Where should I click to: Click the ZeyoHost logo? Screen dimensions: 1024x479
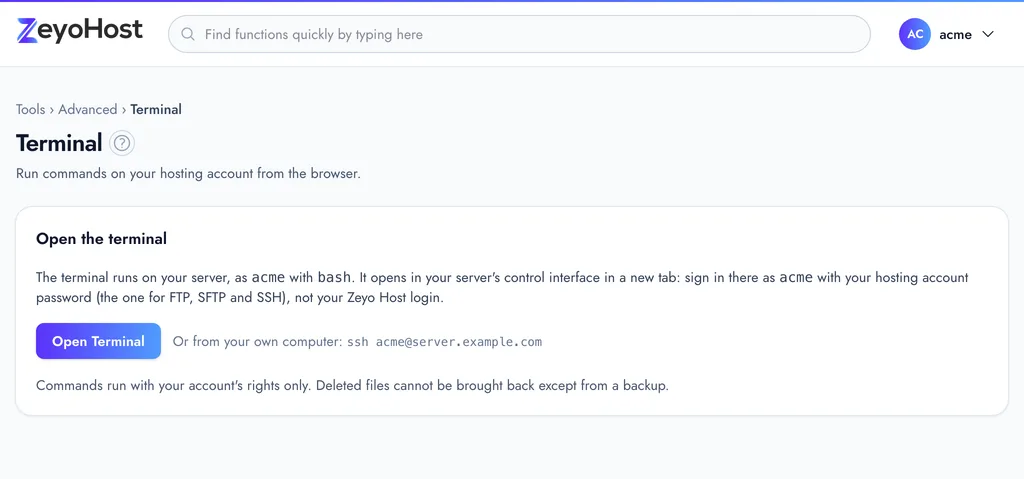coord(80,31)
